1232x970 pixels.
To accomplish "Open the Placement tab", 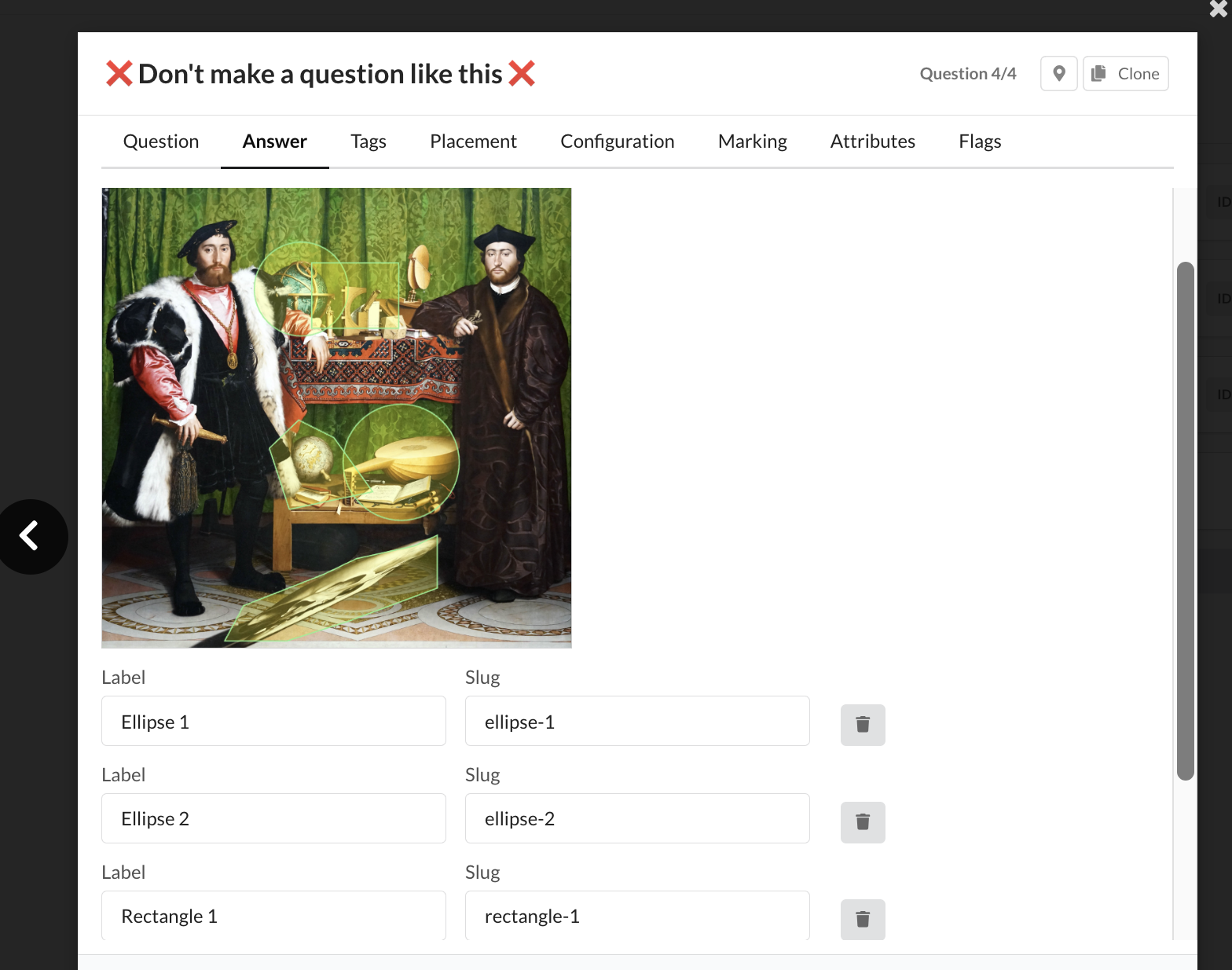I will coord(473,141).
